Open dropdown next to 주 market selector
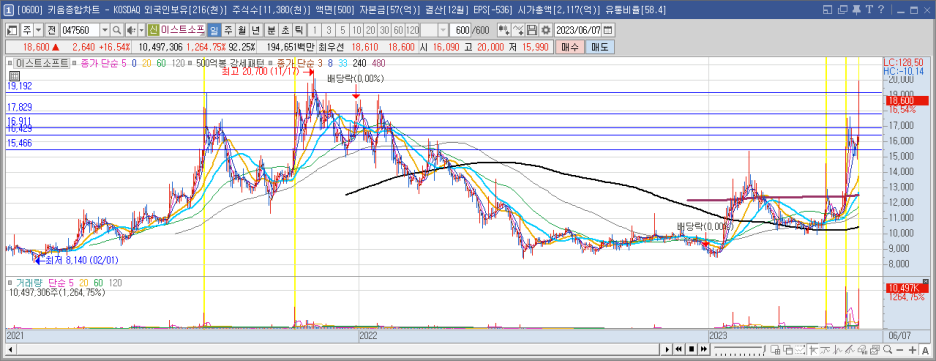This screenshot has height=361, width=936. coord(38,30)
